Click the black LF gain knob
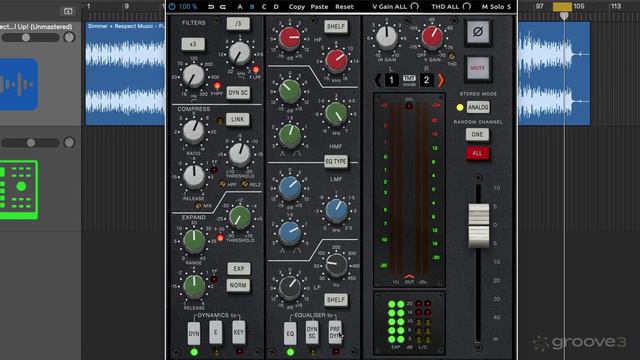 [290, 287]
